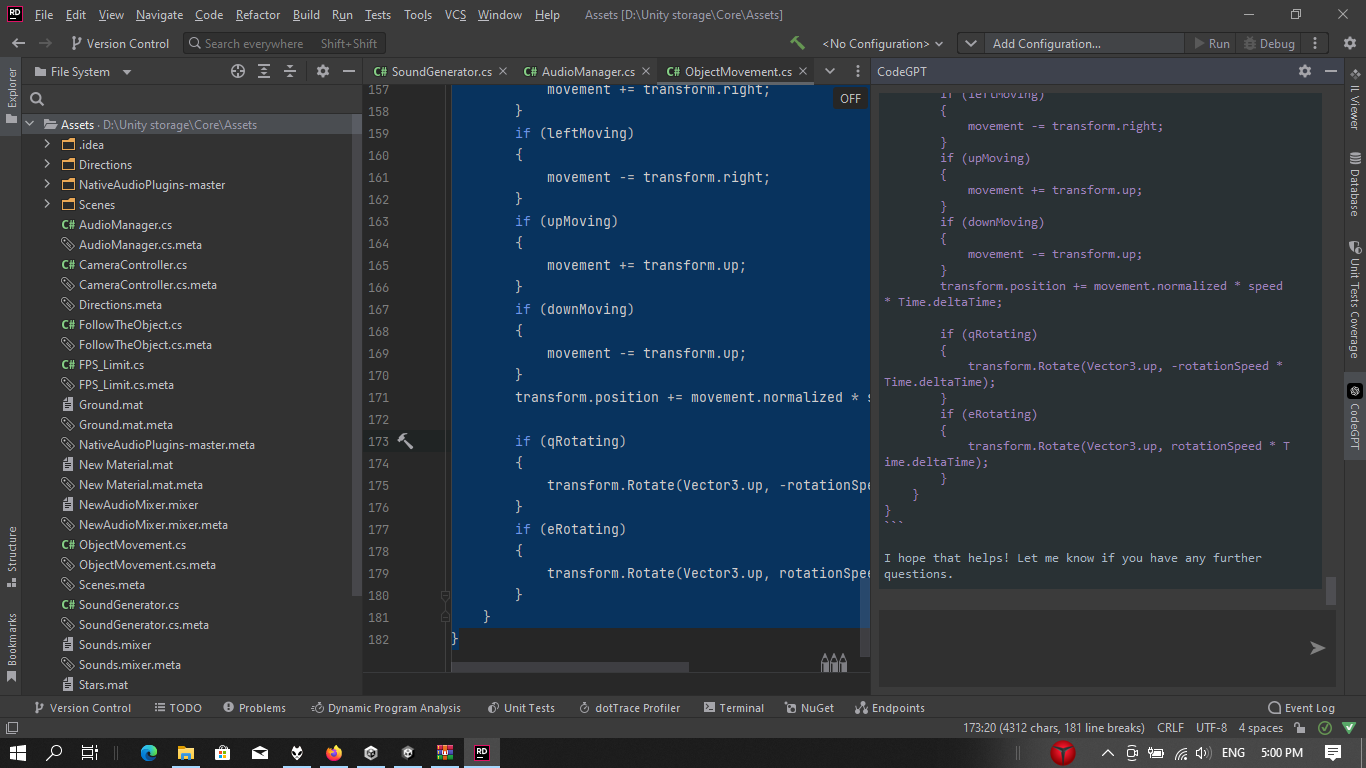The height and width of the screenshot is (768, 1366).
Task: Hide the Explorer panel with the minus icon
Action: coord(348,71)
